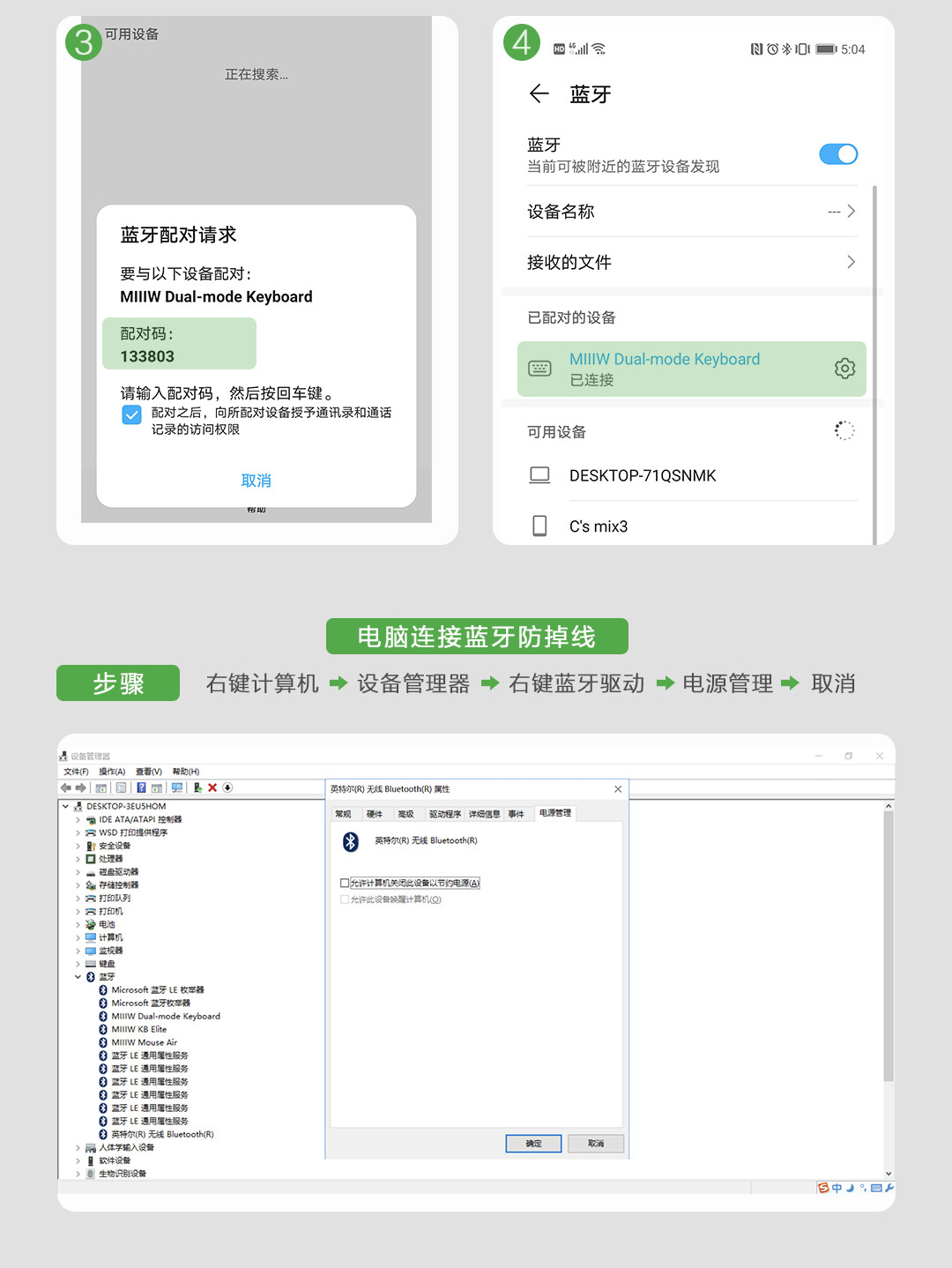This screenshot has height=1268, width=952.
Task: Uncheck contacts and call history access checkbox
Action: [x=131, y=415]
